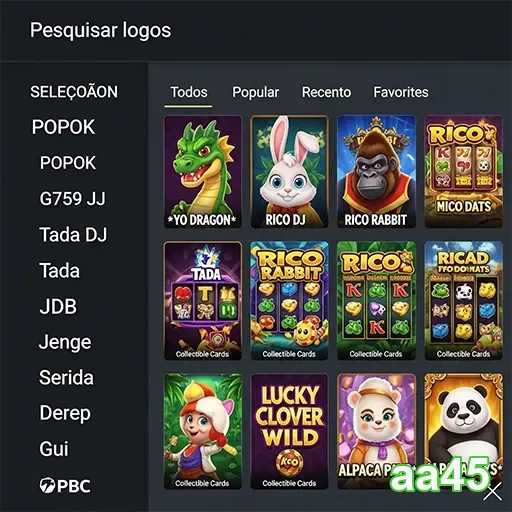This screenshot has height=512, width=512.
Task: Open the LUCKY CLOVER WILD game
Action: tap(289, 431)
